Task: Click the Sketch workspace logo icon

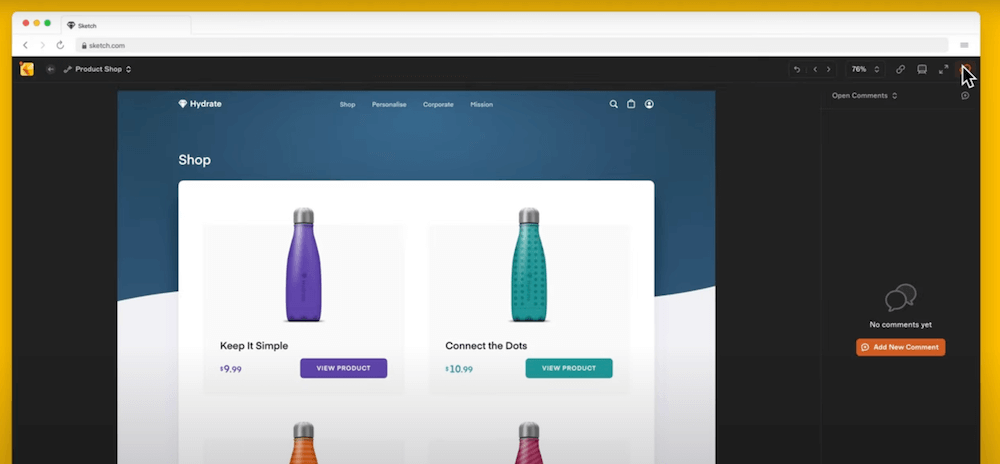Action: 27,69
